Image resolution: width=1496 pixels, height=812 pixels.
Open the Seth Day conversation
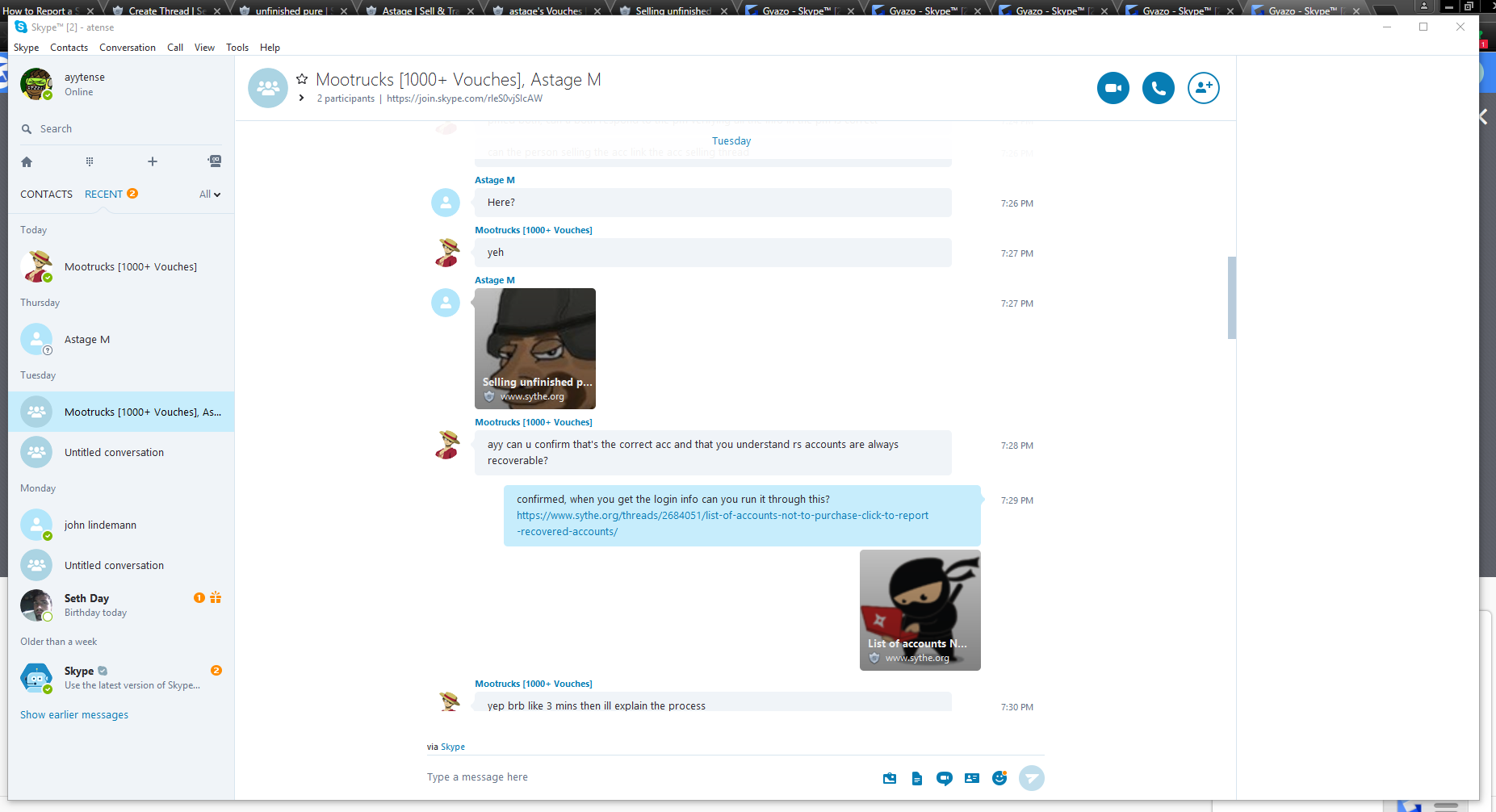[x=121, y=605]
